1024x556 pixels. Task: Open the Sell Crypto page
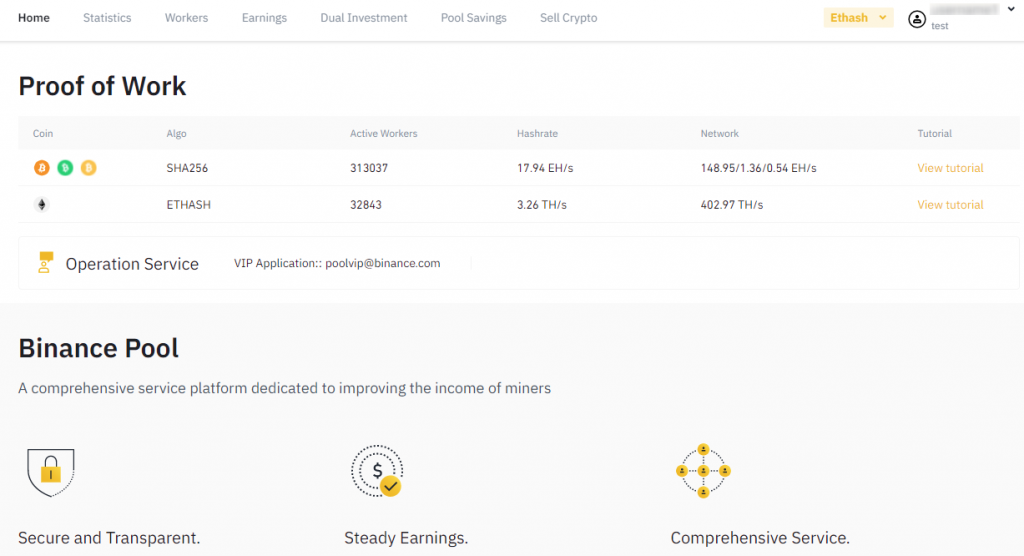point(568,18)
